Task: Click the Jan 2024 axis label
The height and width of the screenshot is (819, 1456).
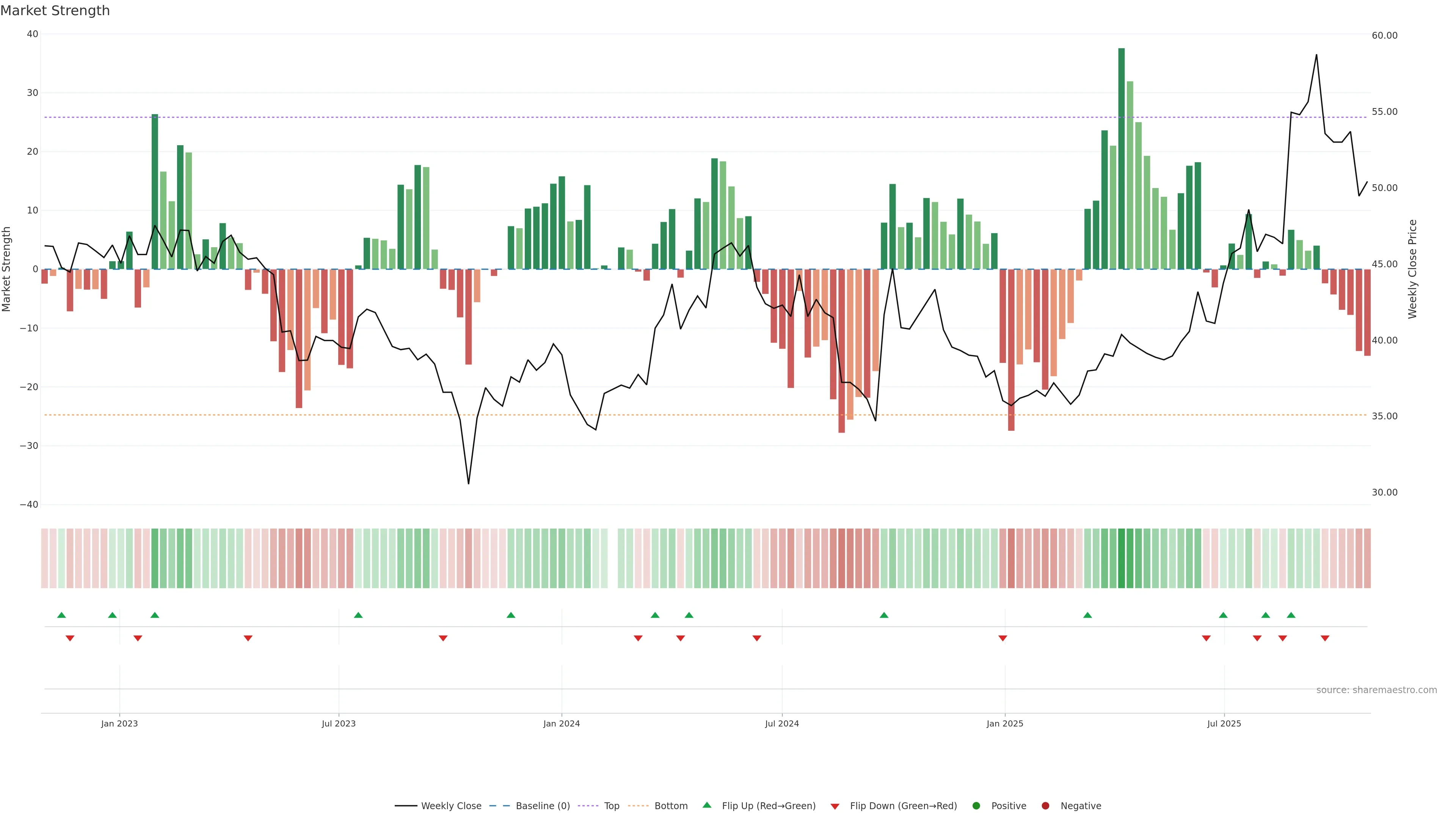Action: click(x=561, y=723)
